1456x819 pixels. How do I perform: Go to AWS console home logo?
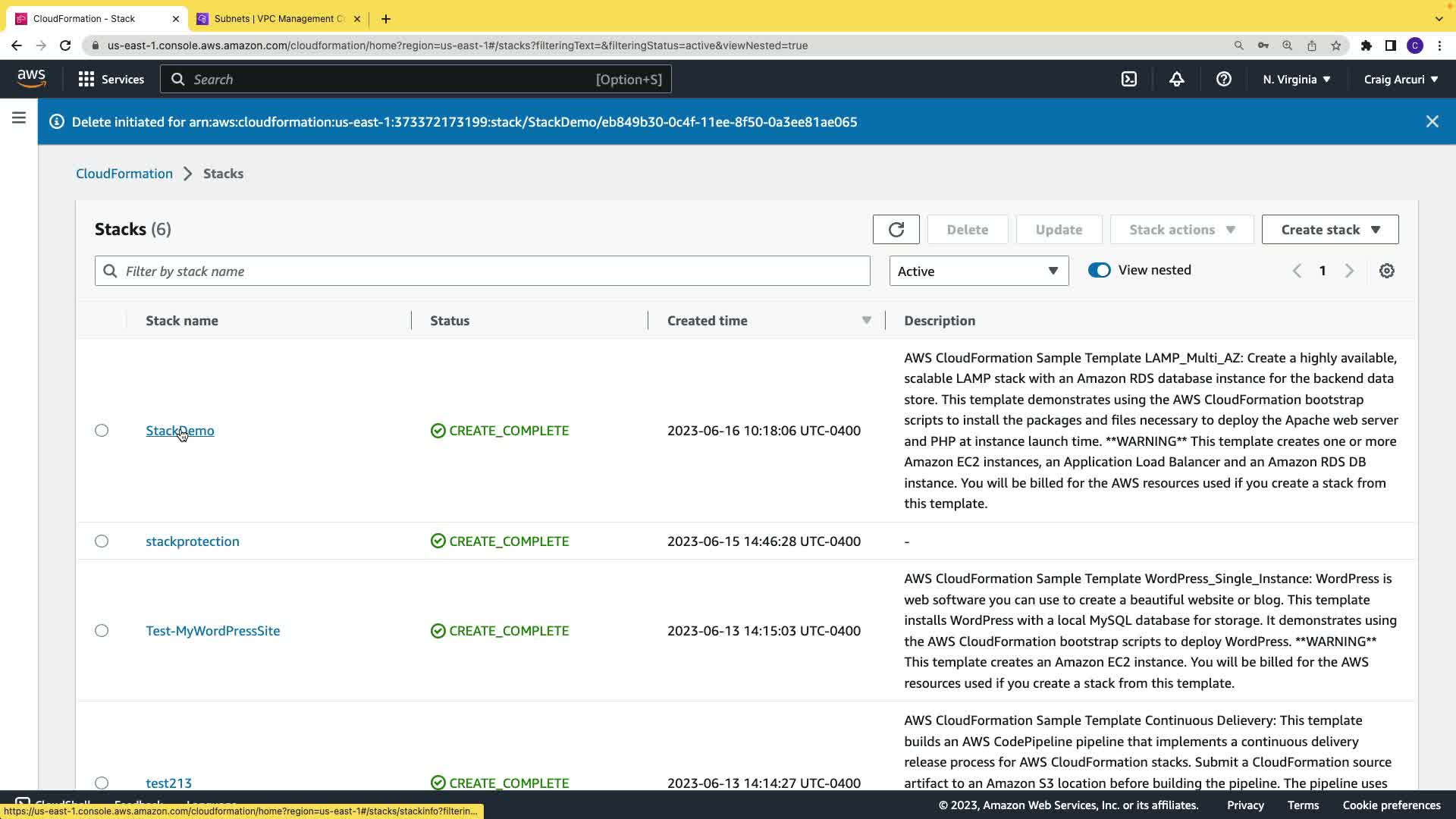(31, 78)
